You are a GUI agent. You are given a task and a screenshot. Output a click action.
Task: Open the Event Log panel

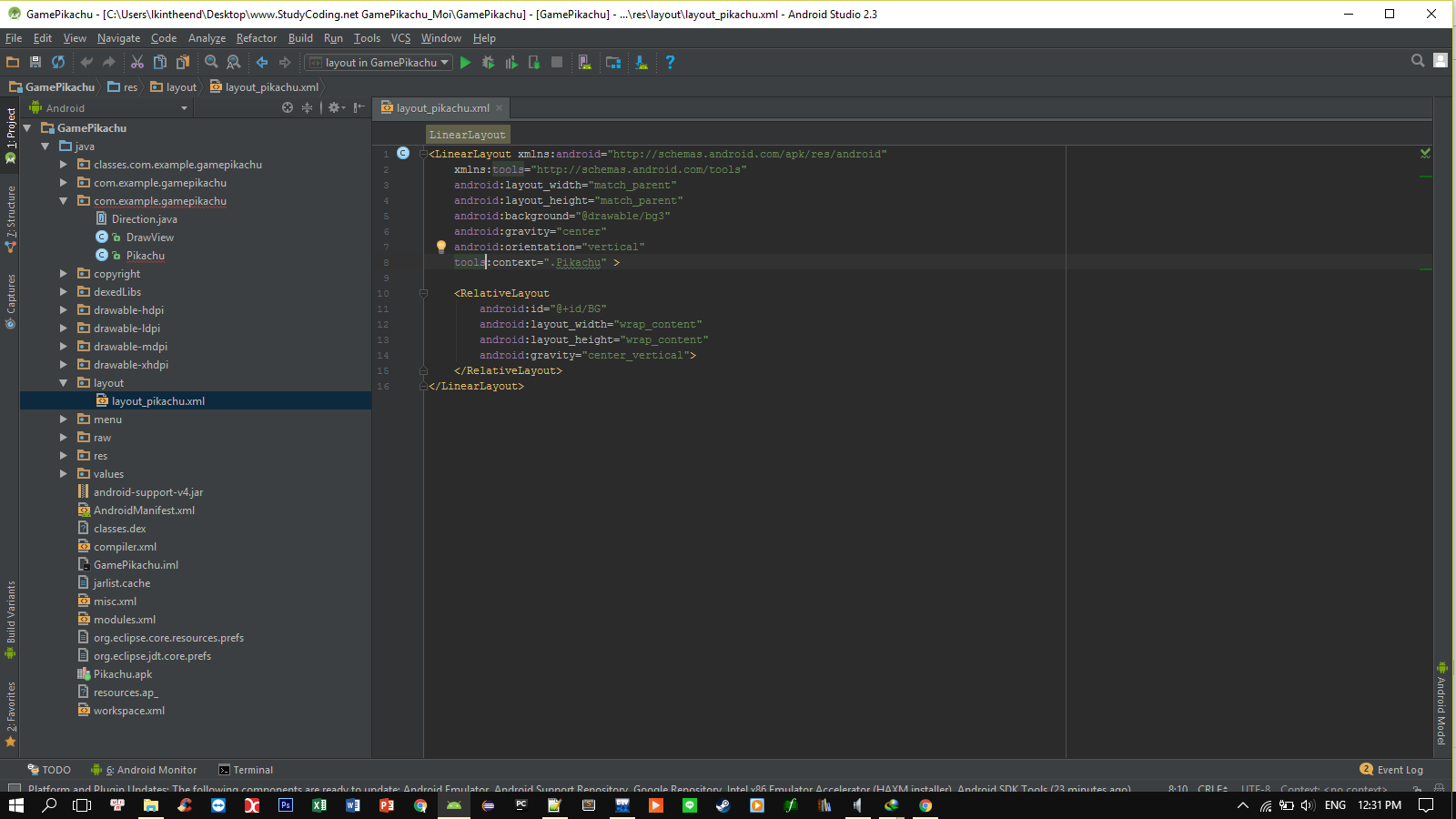[1391, 770]
